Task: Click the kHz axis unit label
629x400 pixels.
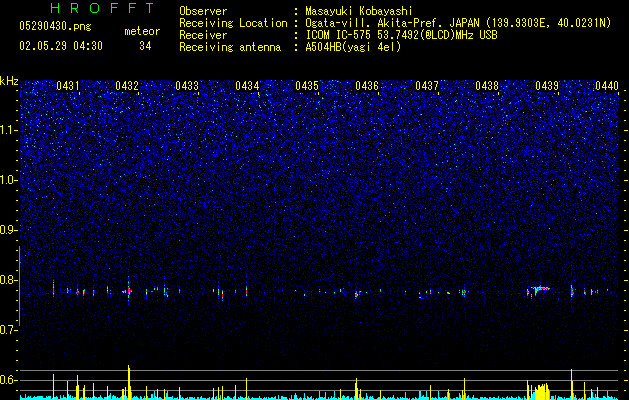Action: (x=9, y=81)
